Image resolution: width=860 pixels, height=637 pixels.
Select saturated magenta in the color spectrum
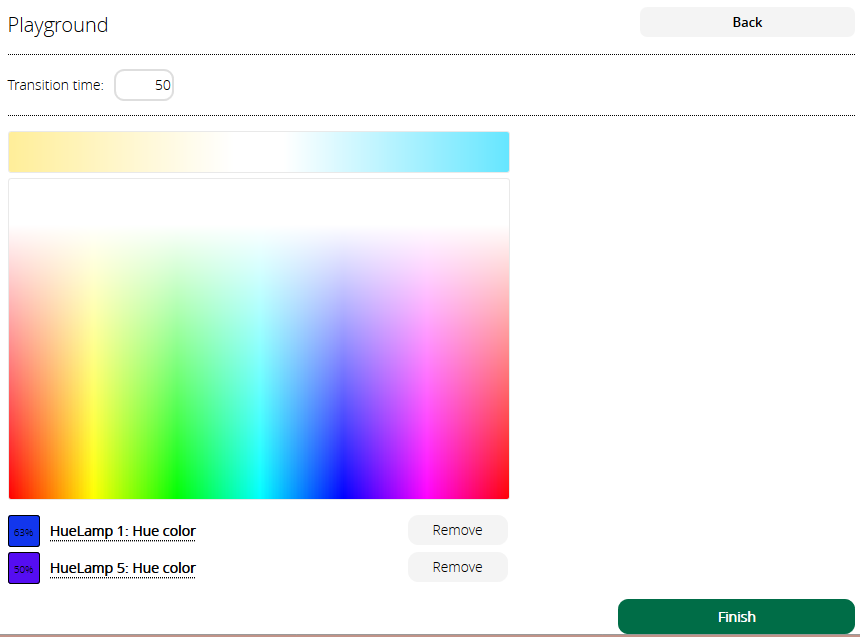[x=426, y=485]
